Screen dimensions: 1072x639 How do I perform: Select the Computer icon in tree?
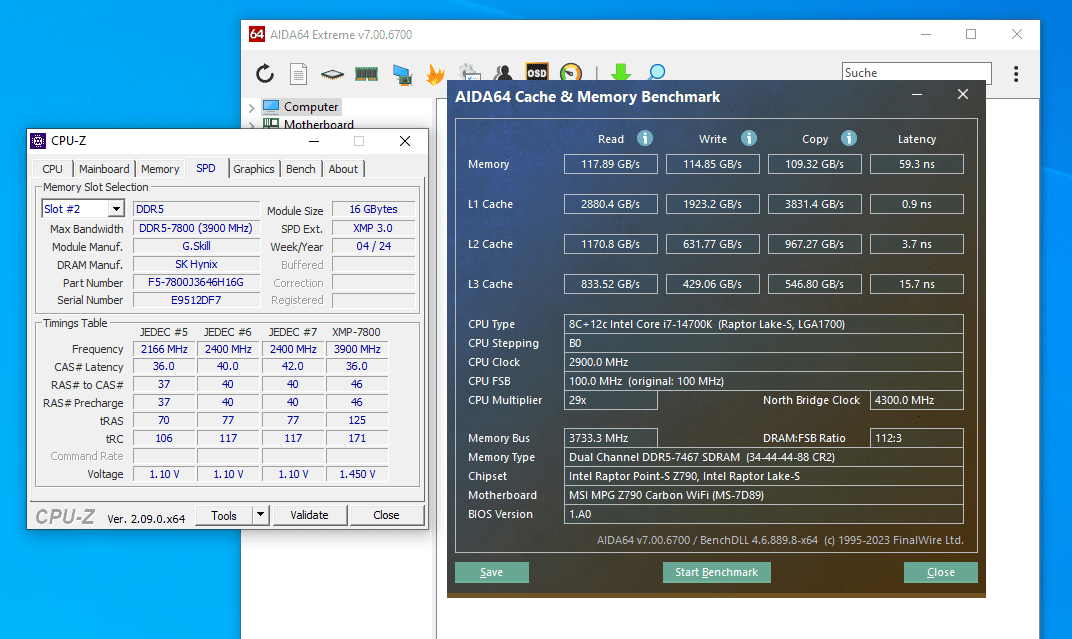point(271,107)
